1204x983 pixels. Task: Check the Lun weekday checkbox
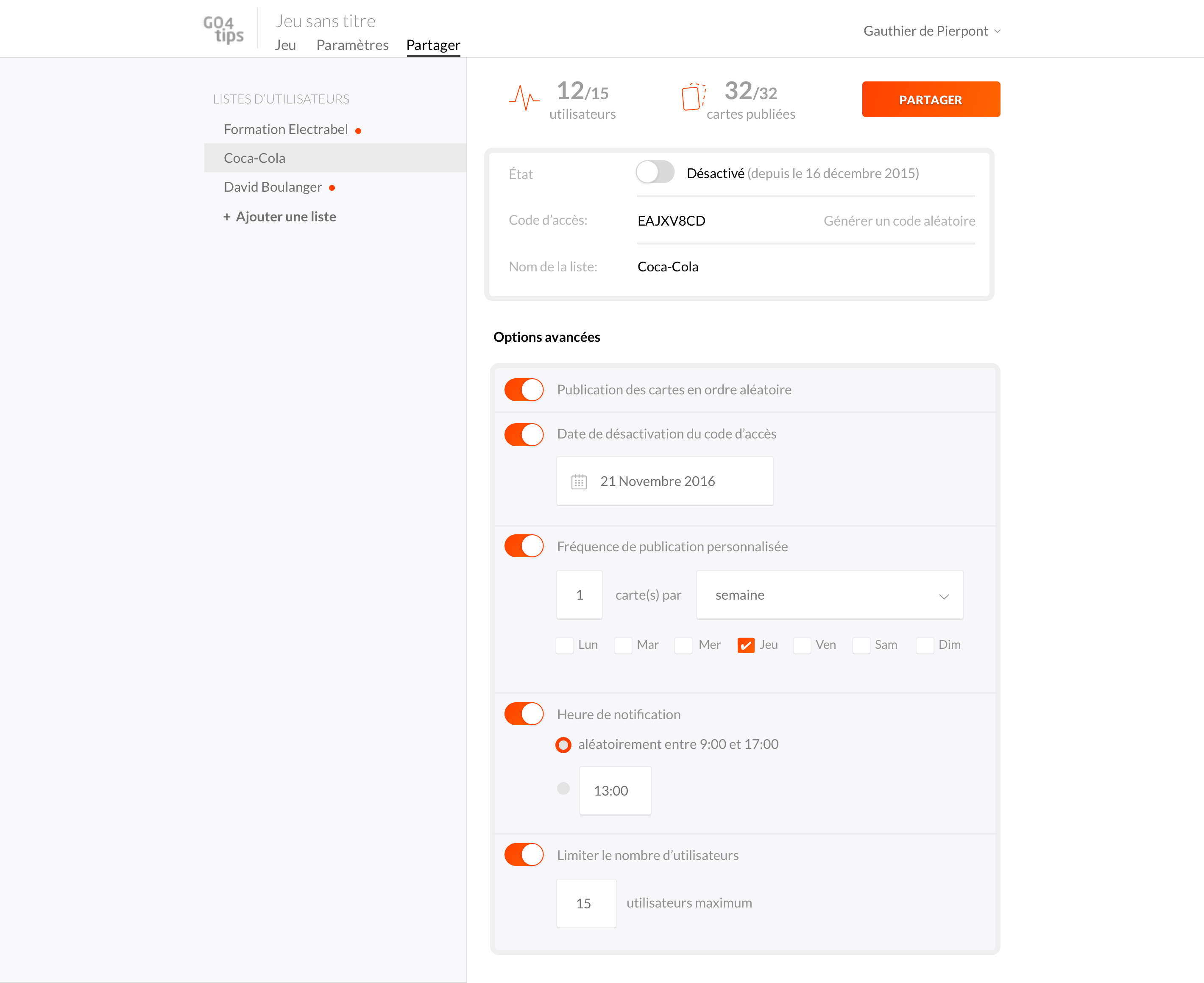point(564,645)
